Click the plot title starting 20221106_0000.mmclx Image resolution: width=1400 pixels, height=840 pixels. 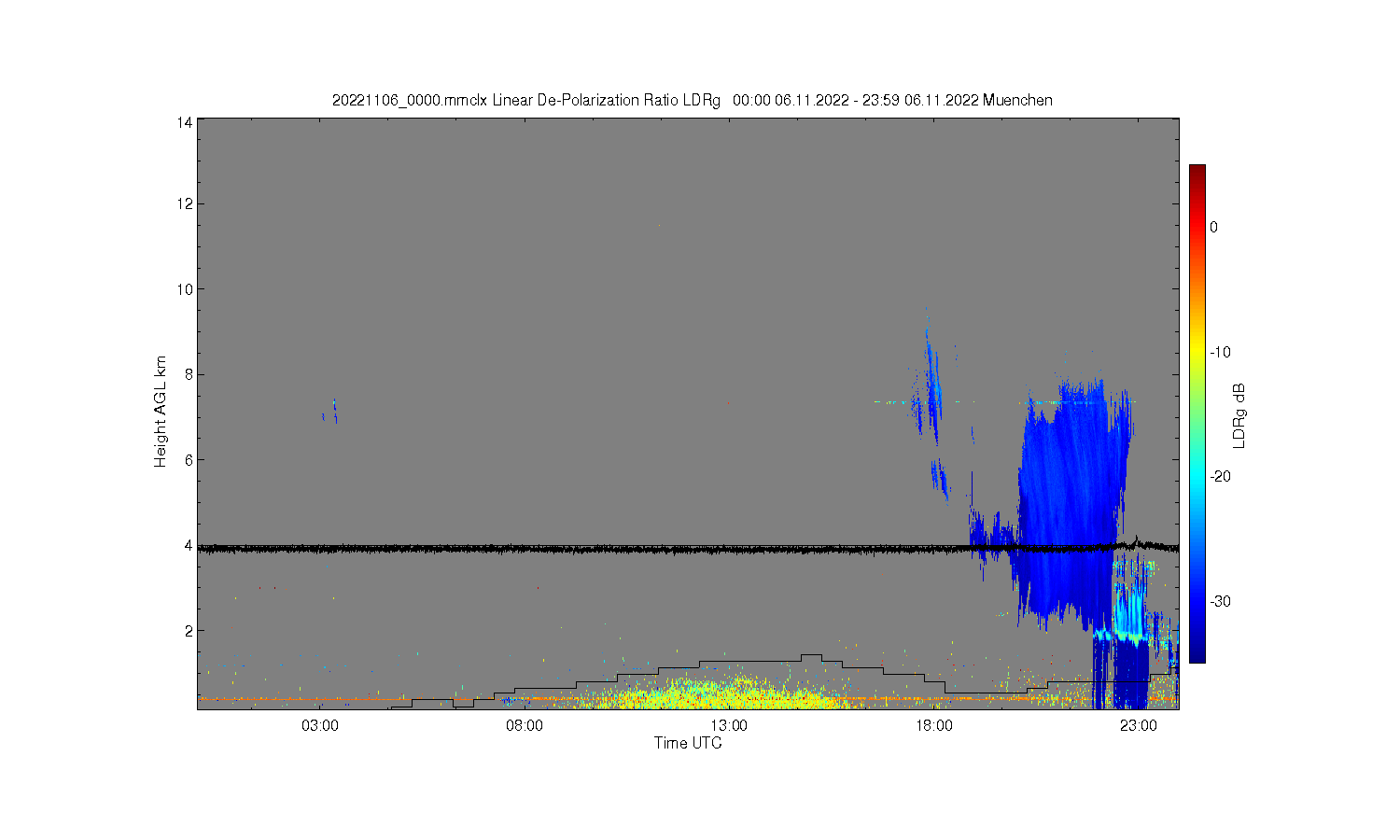click(x=692, y=100)
